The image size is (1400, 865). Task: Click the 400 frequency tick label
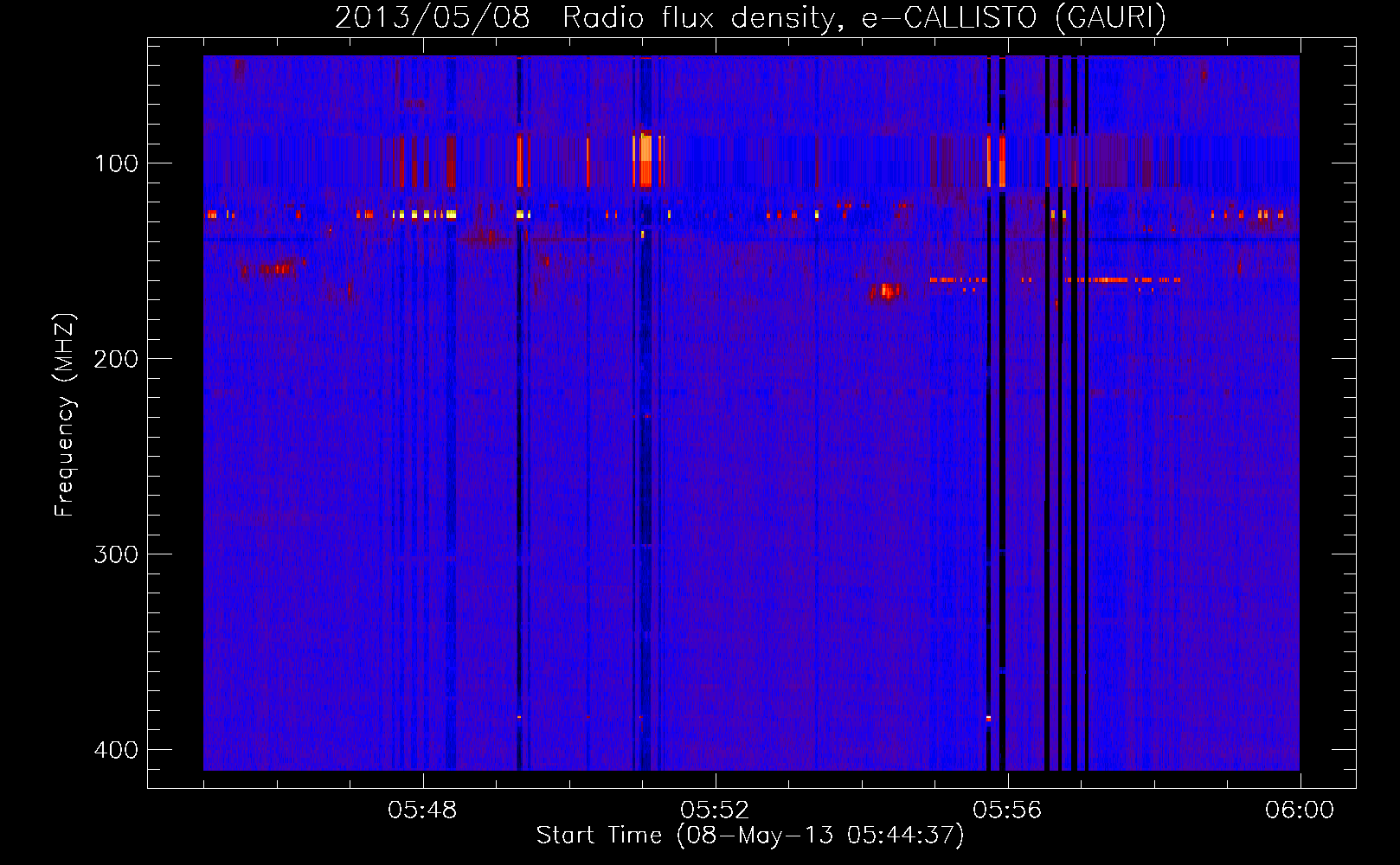point(116,750)
